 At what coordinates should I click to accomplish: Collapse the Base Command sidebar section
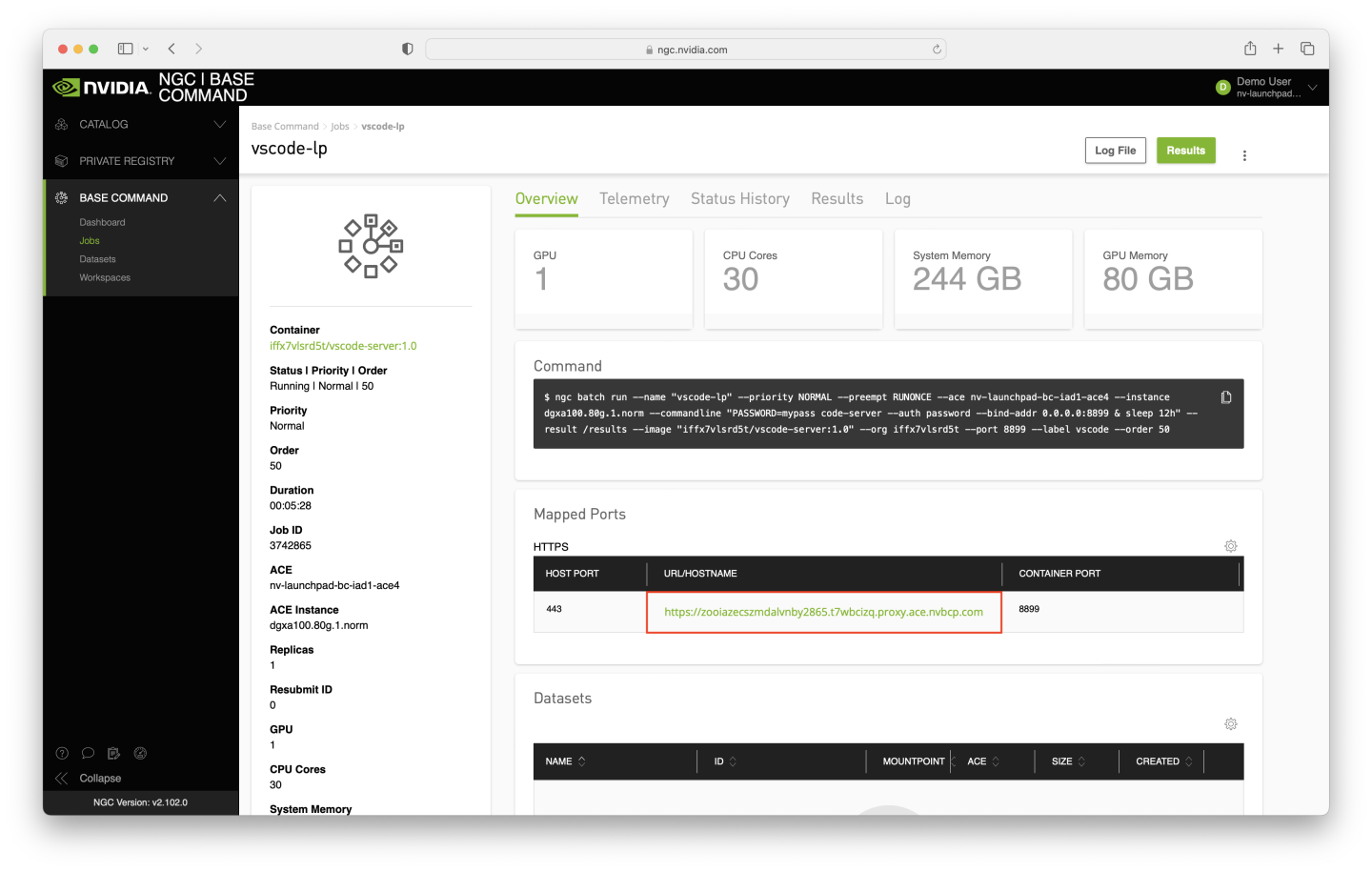pyautogui.click(x=219, y=198)
